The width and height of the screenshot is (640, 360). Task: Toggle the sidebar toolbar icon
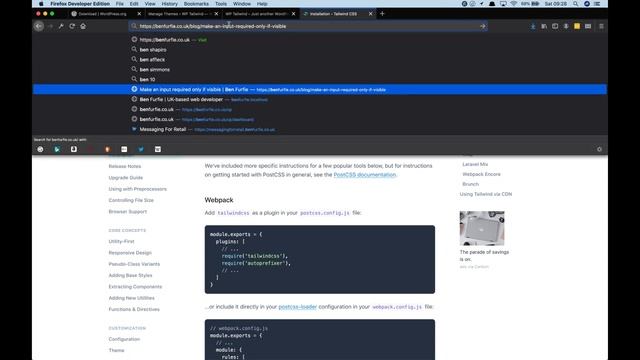[555, 26]
